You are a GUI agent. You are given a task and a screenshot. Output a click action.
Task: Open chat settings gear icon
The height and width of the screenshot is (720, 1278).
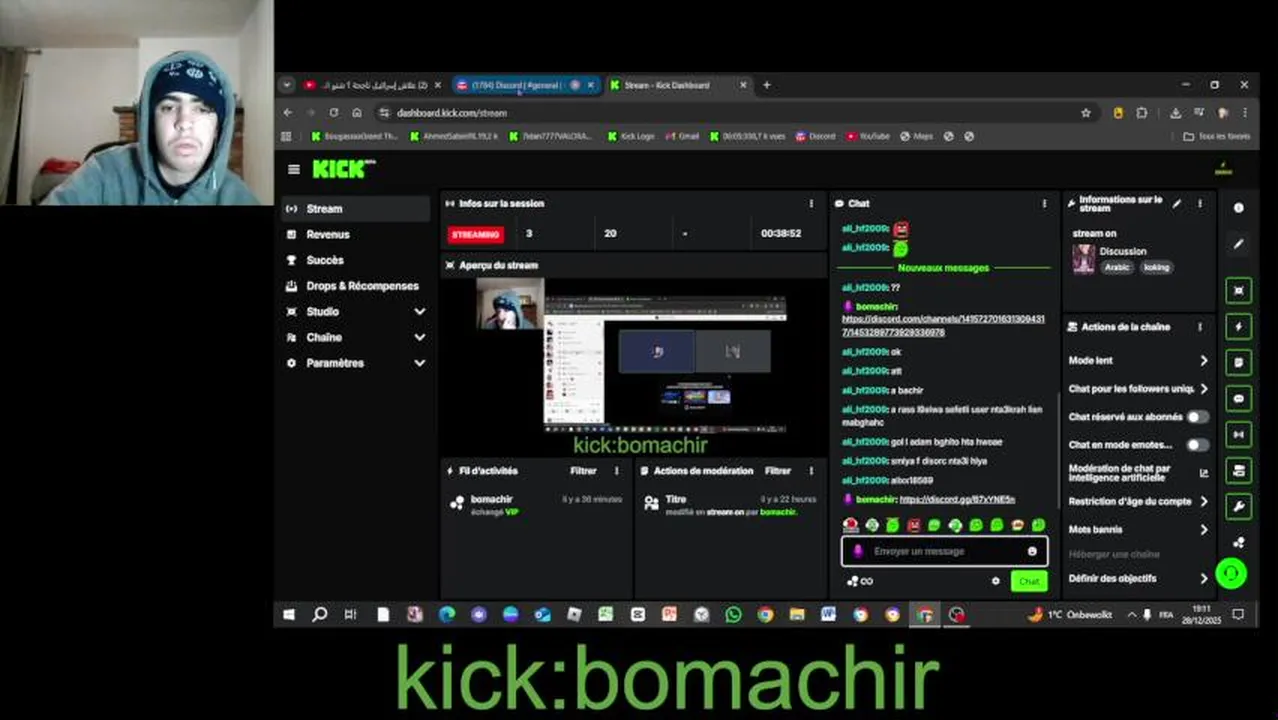click(995, 581)
